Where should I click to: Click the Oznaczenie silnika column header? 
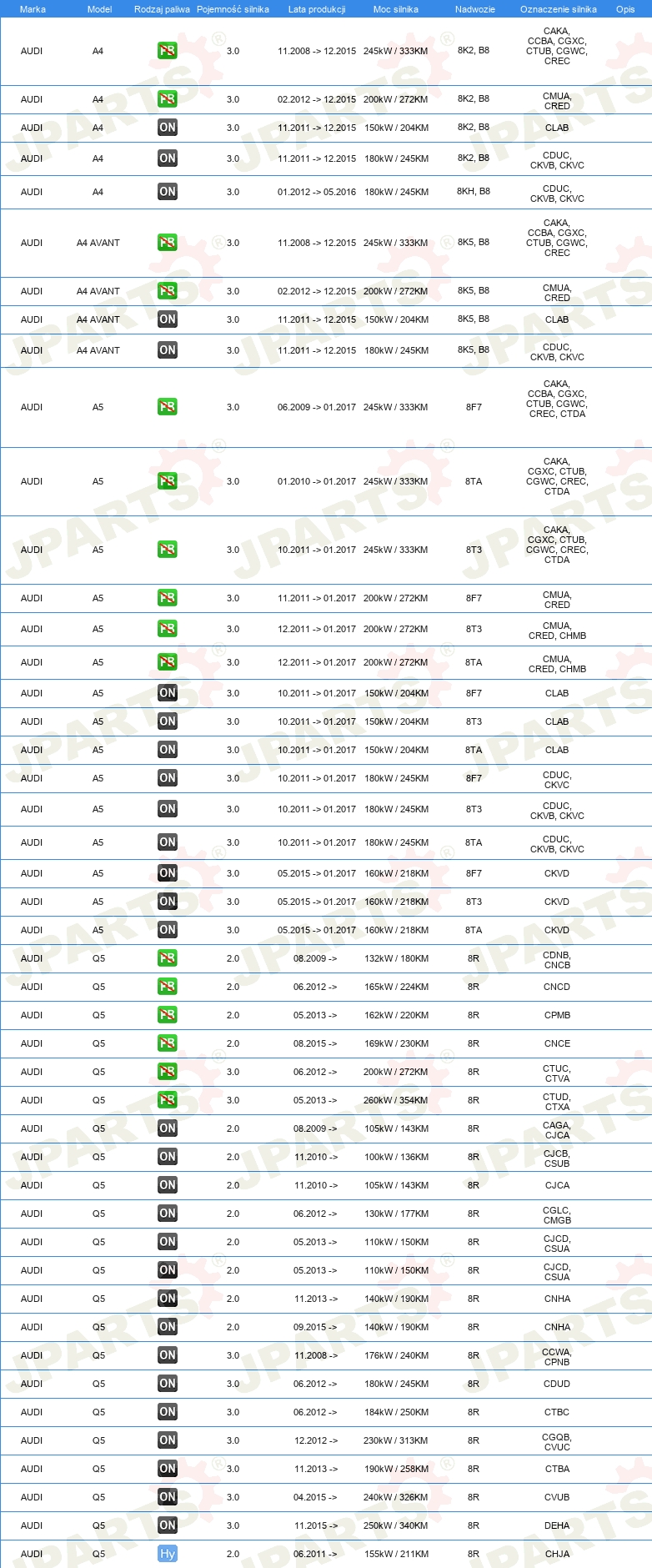point(558,9)
